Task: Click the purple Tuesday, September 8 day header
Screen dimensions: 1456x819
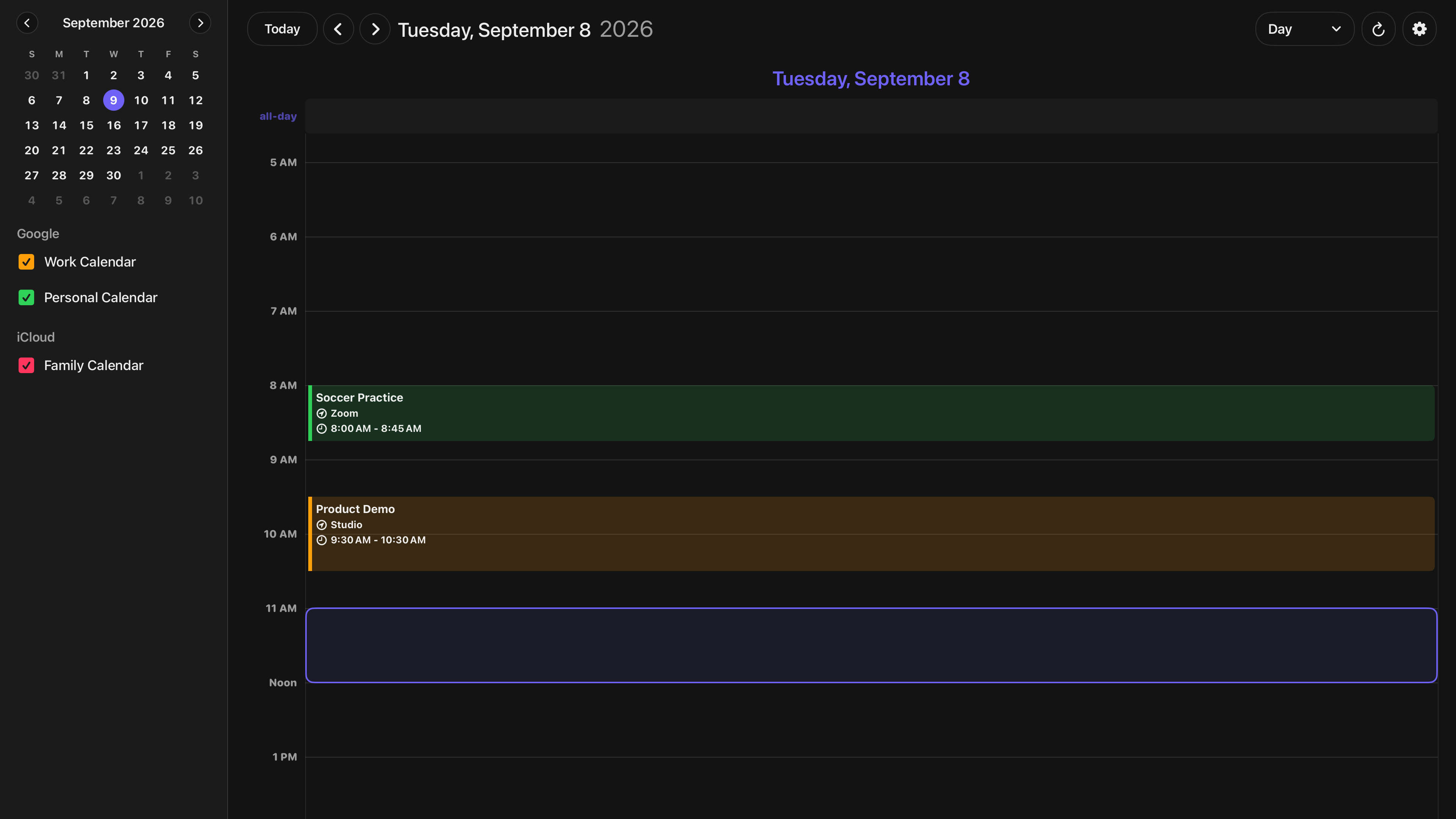Action: point(871,78)
